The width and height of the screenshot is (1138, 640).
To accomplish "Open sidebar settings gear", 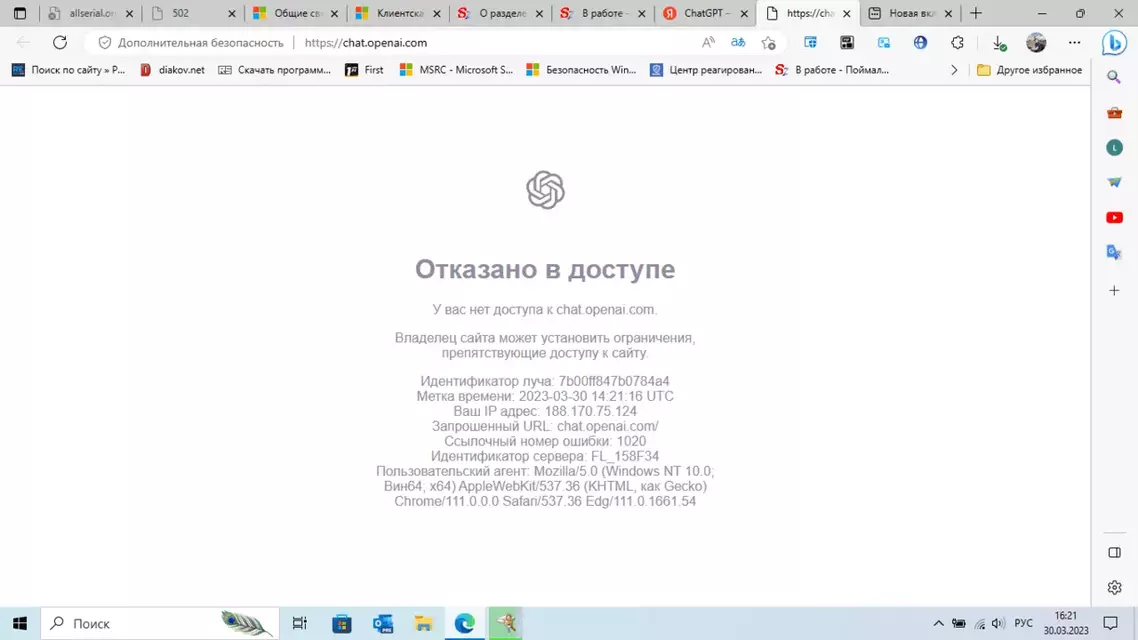I will (x=1114, y=587).
